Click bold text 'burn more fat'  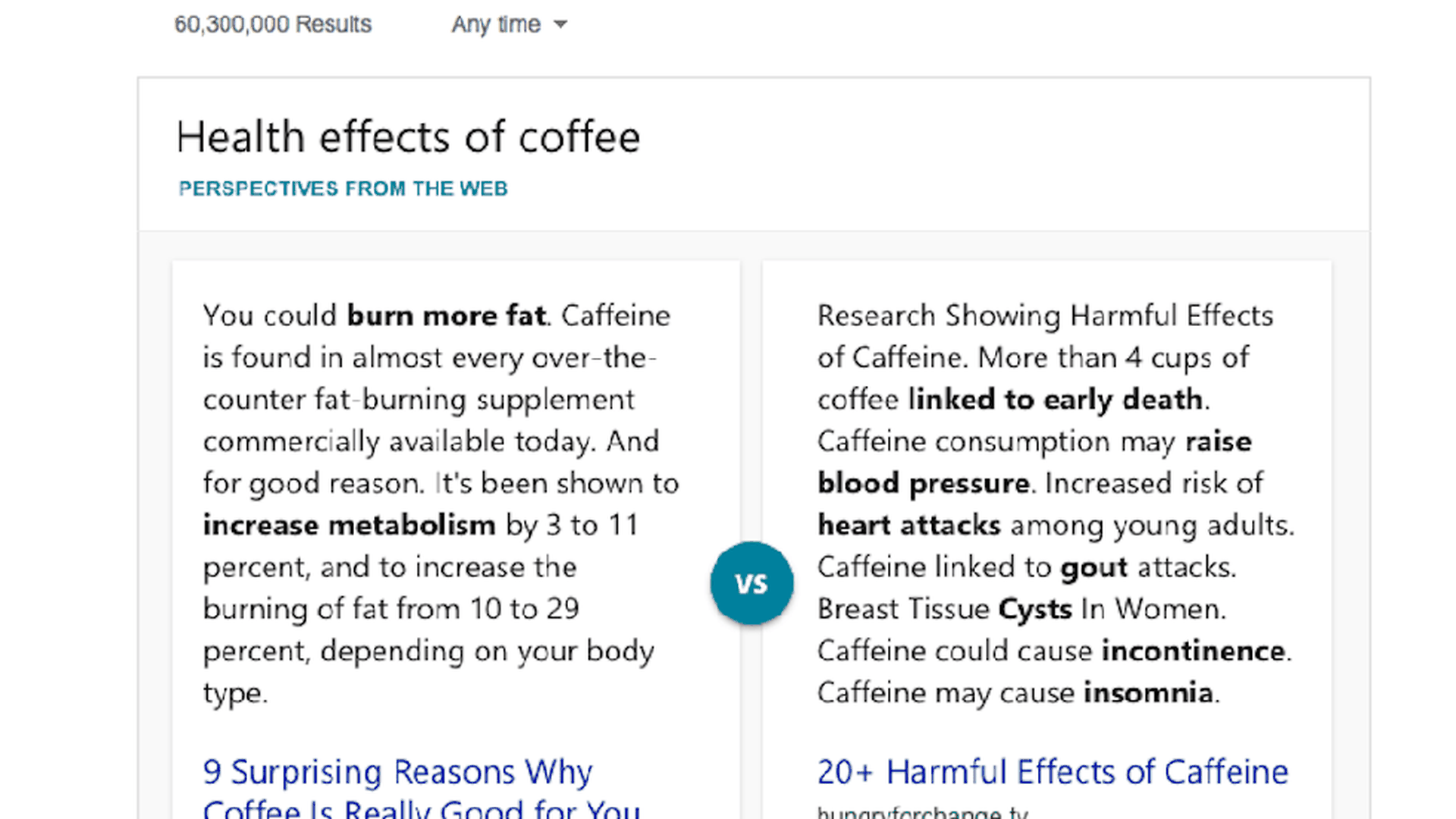446,315
